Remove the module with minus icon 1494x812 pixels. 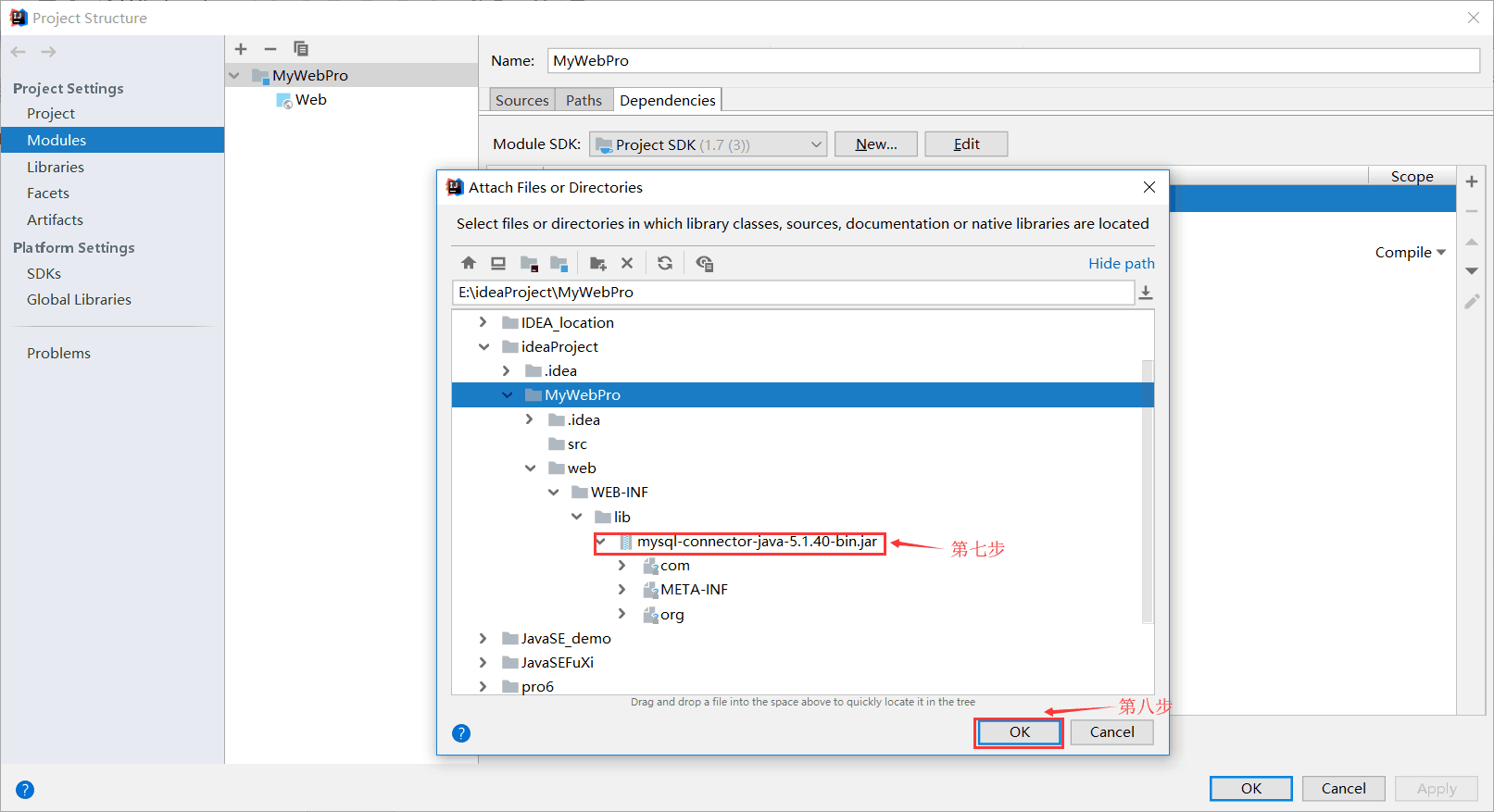[x=270, y=49]
